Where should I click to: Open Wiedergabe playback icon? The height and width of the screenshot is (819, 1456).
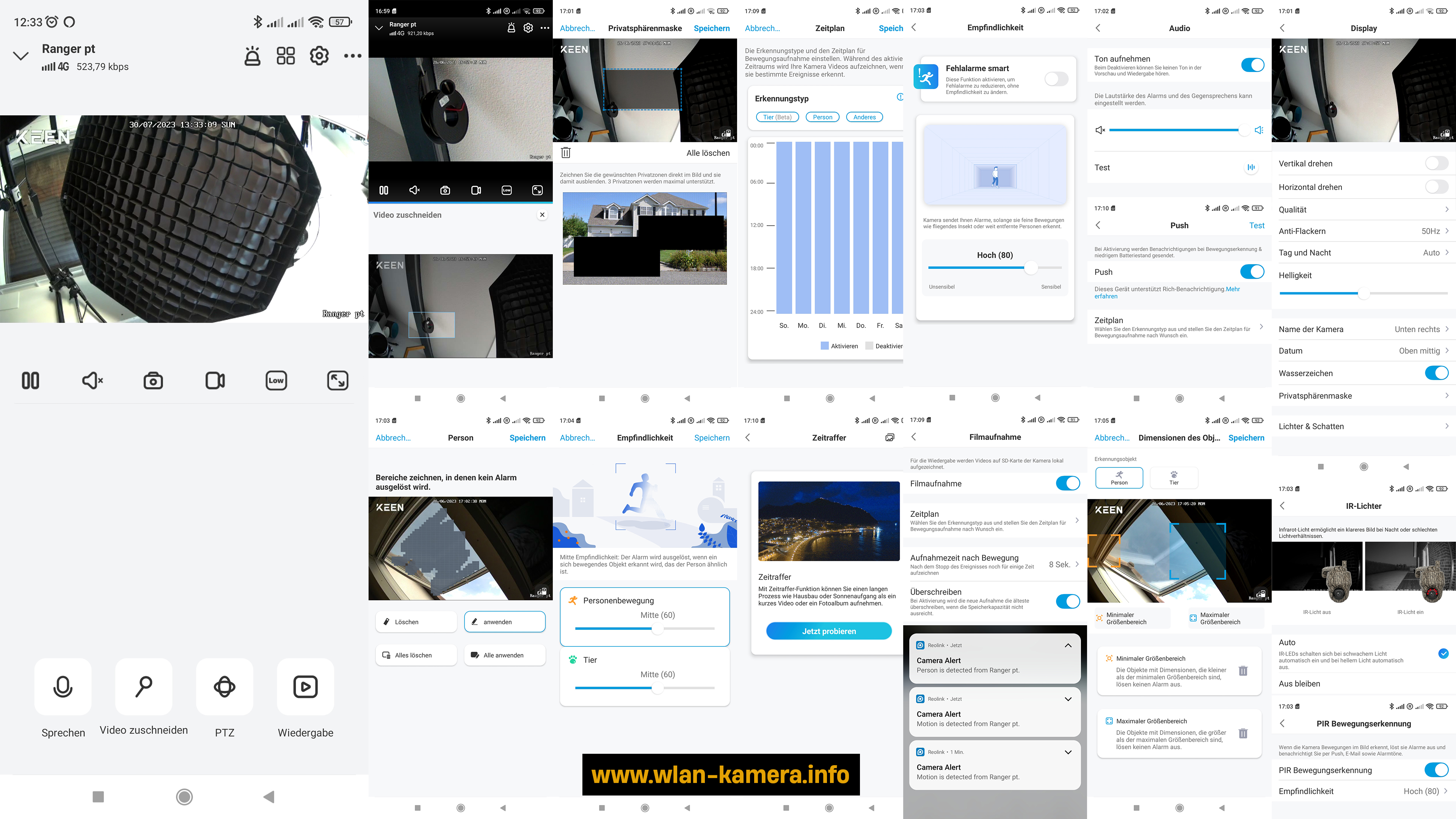tap(305, 686)
